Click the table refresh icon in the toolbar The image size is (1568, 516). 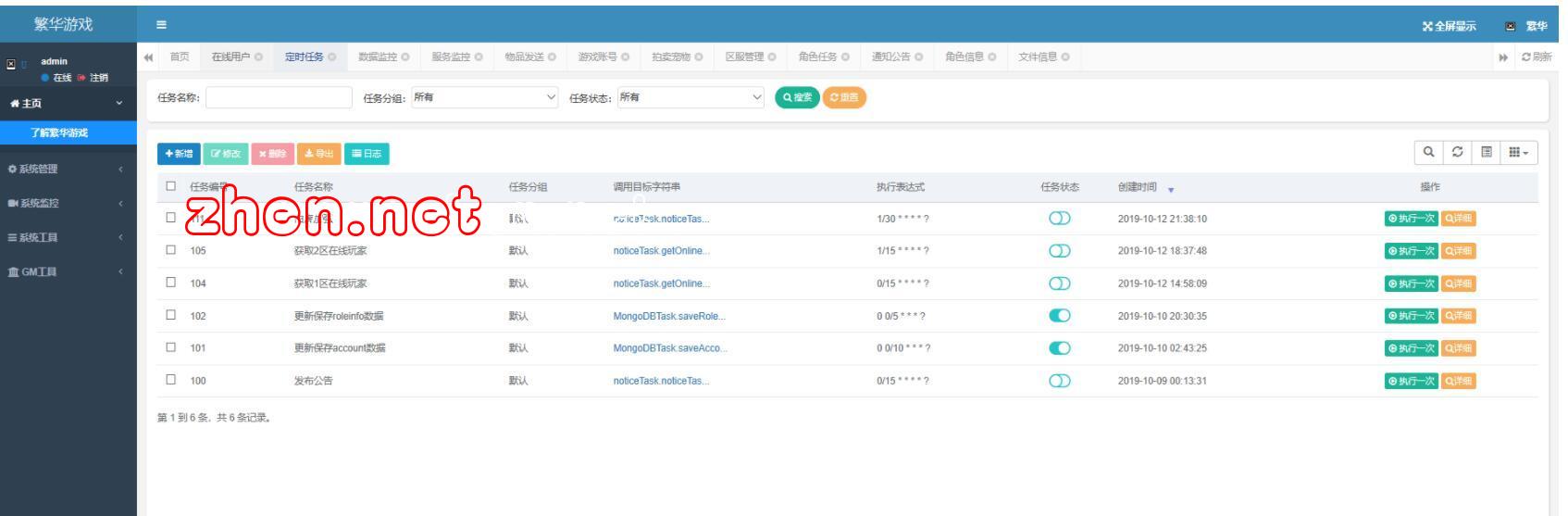tap(1457, 153)
